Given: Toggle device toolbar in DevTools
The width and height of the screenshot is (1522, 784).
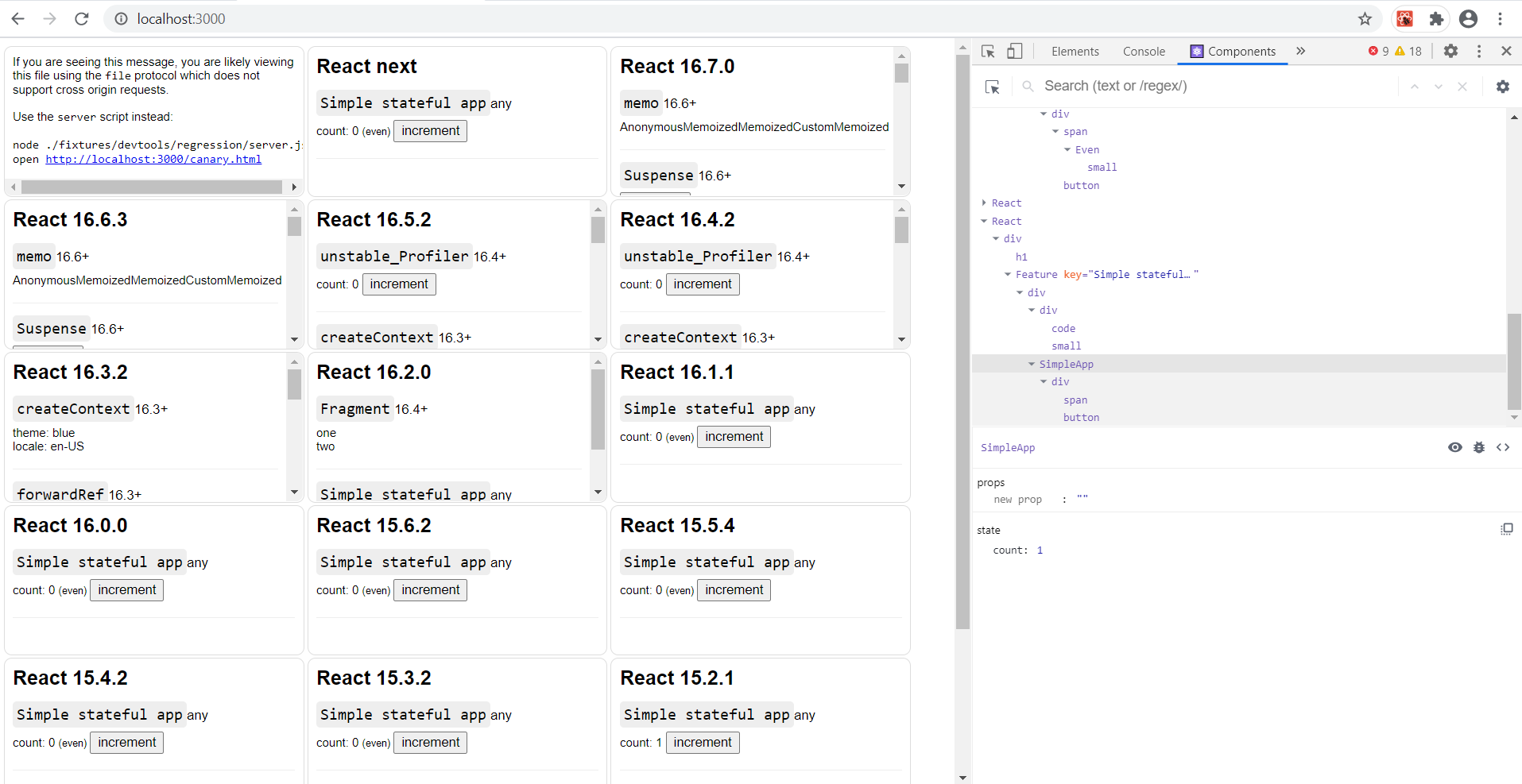Looking at the screenshot, I should [1014, 52].
